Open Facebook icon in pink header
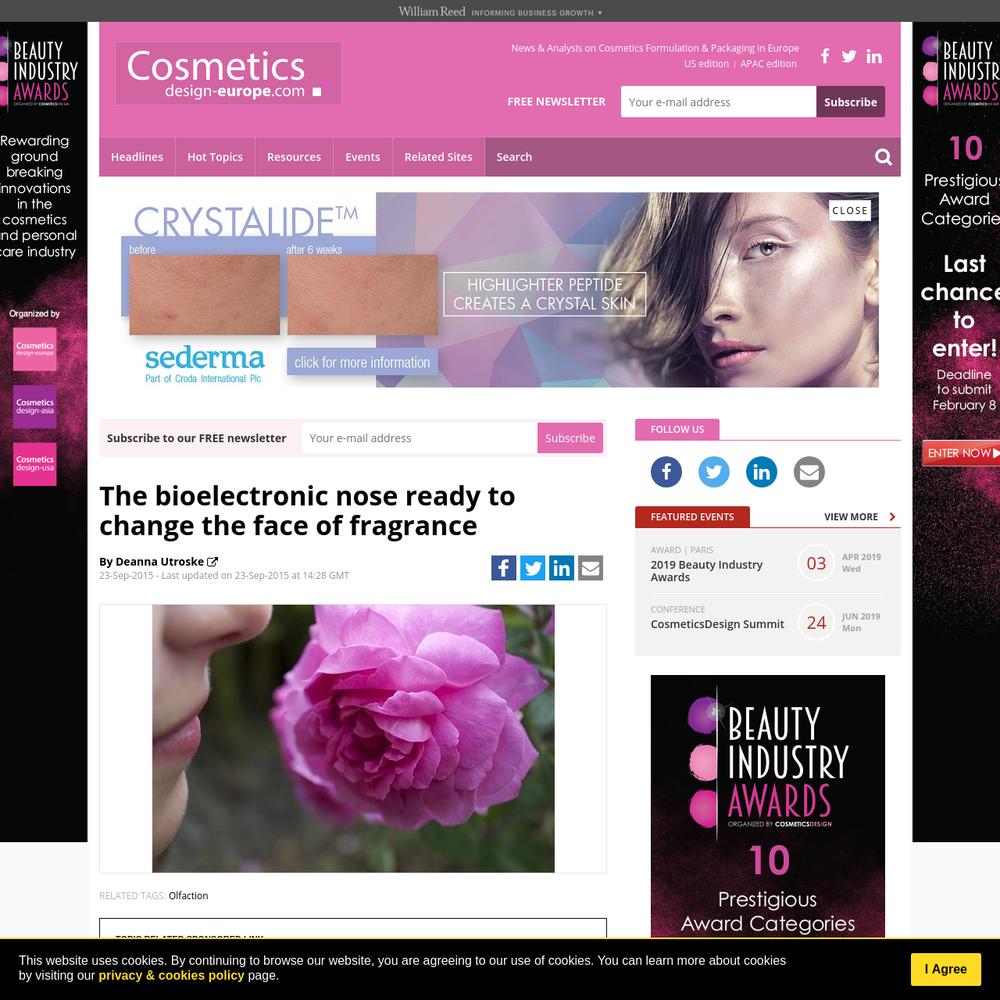 pos(825,56)
